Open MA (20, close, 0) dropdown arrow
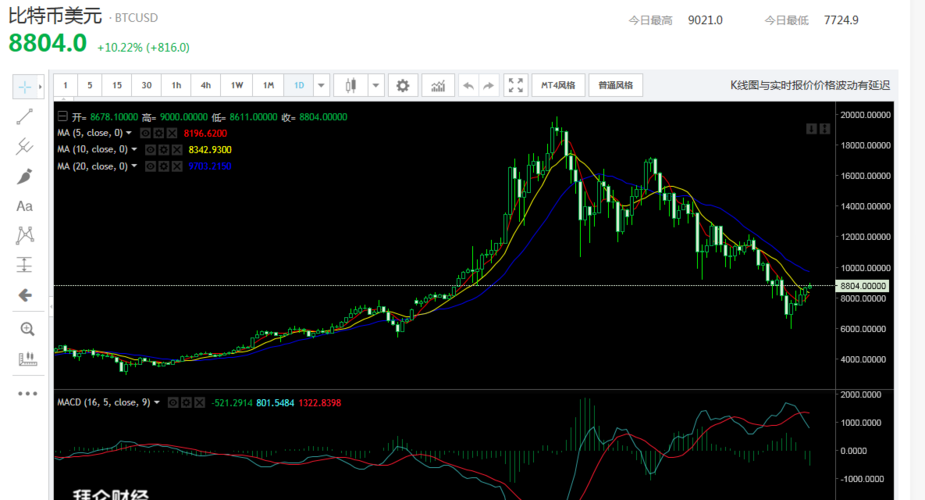Screen dimensions: 925x500 pyautogui.click(x=134, y=166)
